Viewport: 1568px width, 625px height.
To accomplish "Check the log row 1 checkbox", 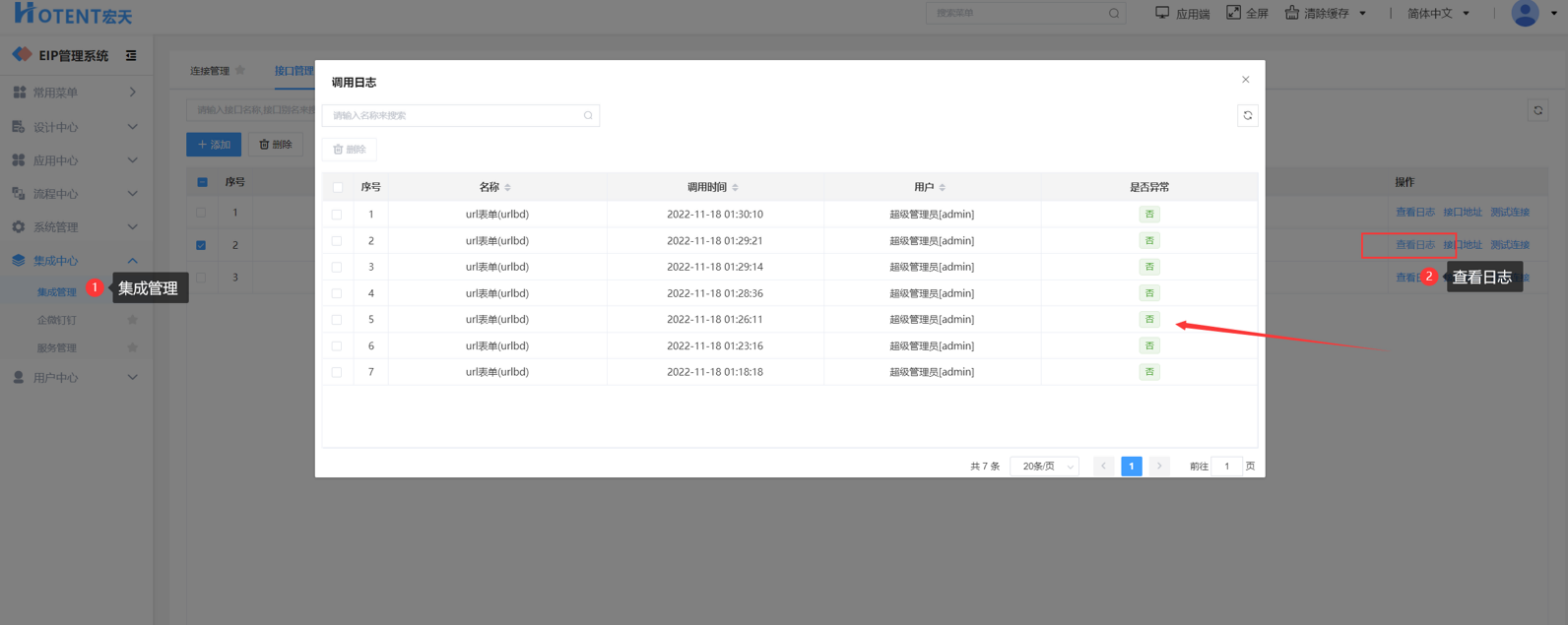I will 337,215.
